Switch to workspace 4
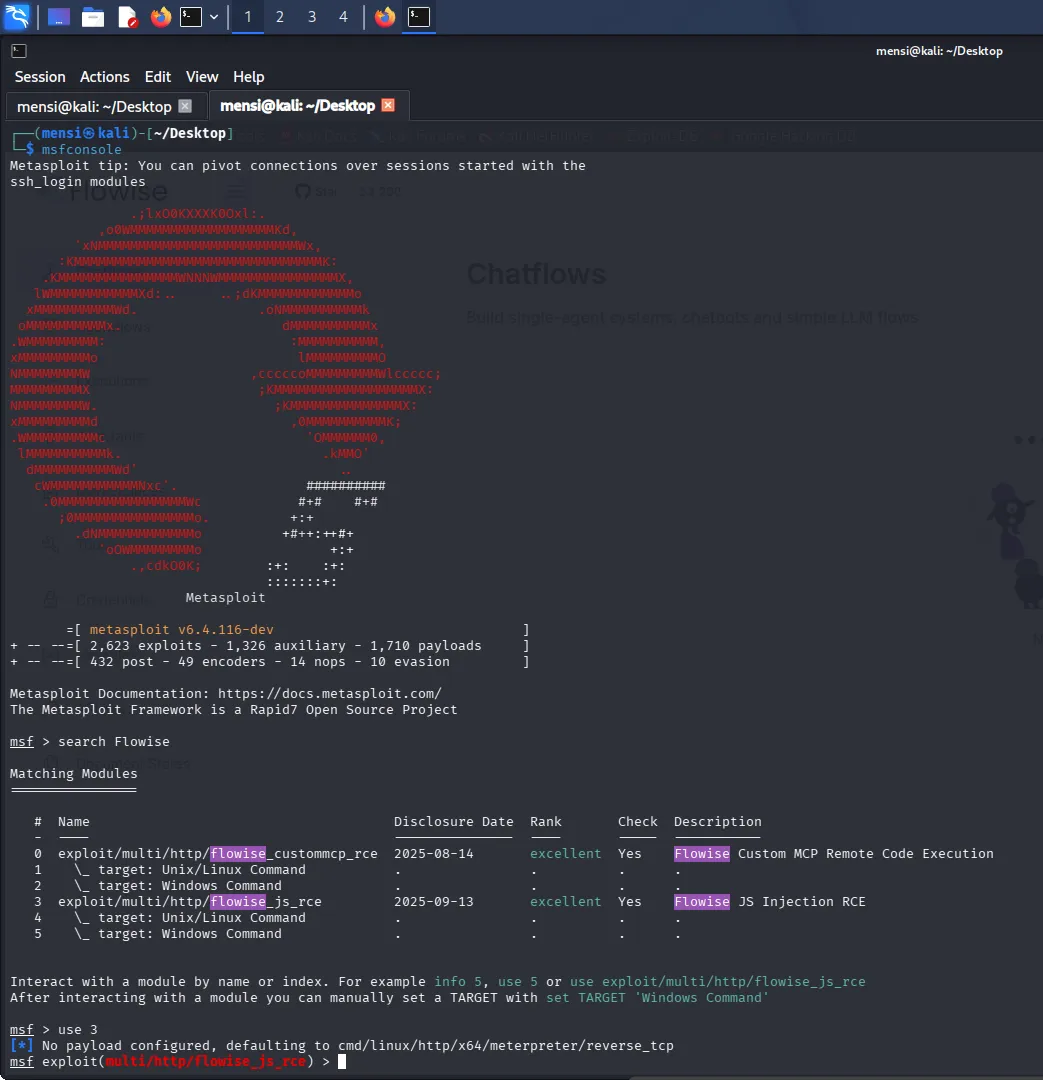 tap(344, 17)
